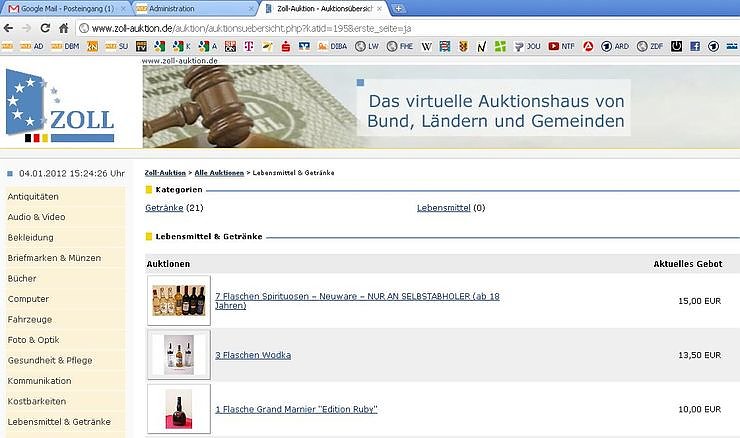Viewport: 740px width, 438px height.
Task: Select Antiquitäten in the sidebar
Action: point(33,196)
